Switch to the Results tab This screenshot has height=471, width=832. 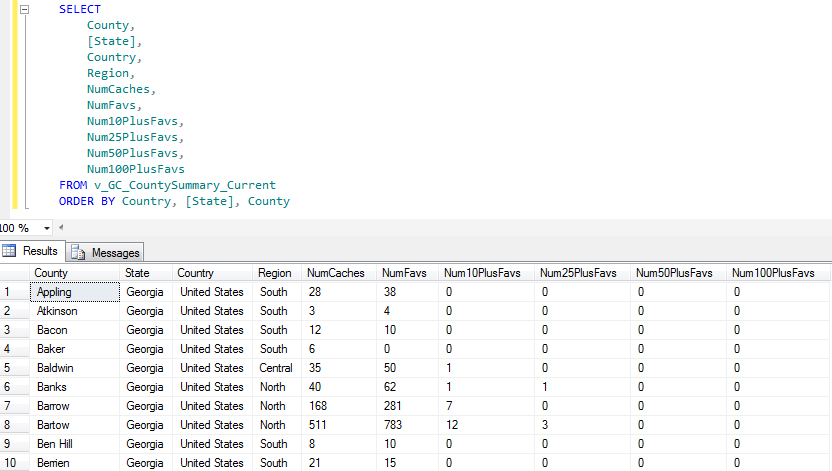point(40,252)
